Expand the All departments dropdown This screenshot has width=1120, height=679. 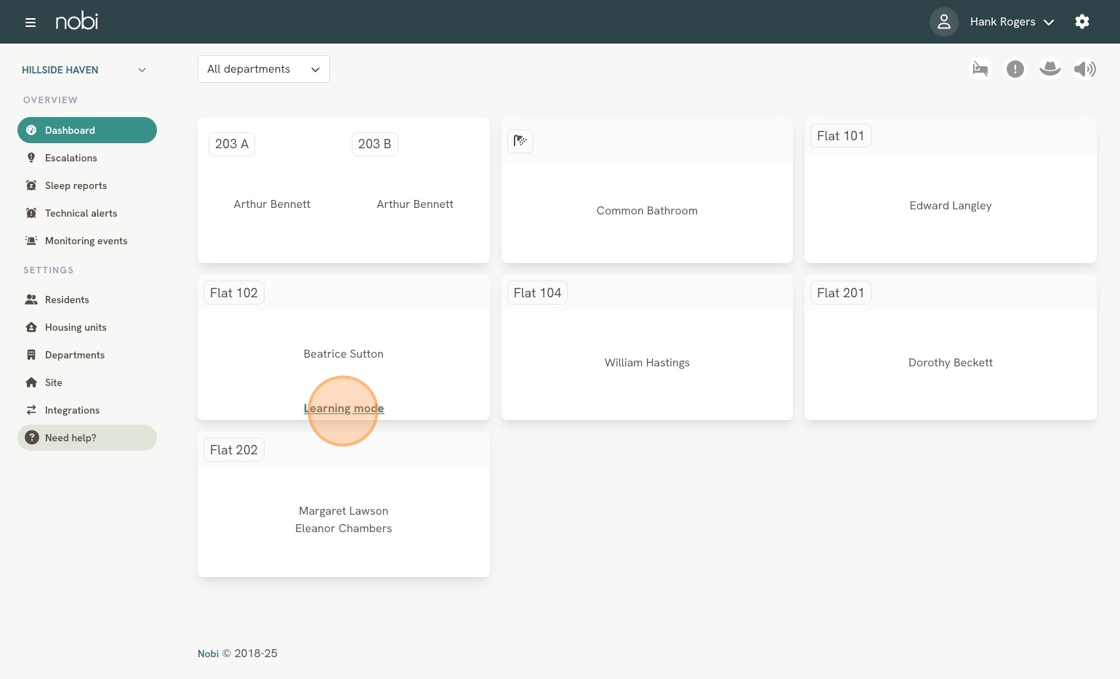263,69
